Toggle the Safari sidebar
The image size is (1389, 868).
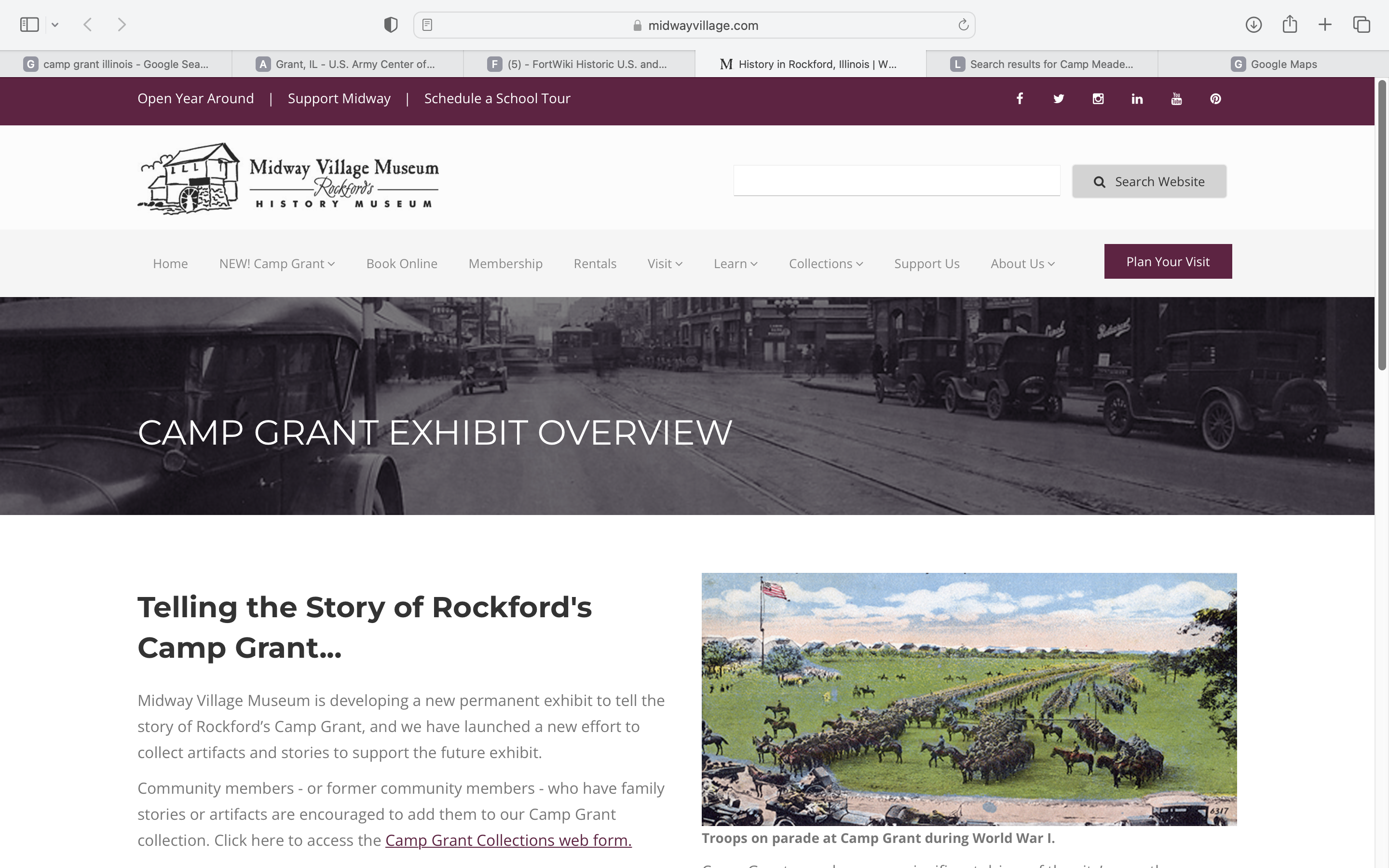(29, 25)
